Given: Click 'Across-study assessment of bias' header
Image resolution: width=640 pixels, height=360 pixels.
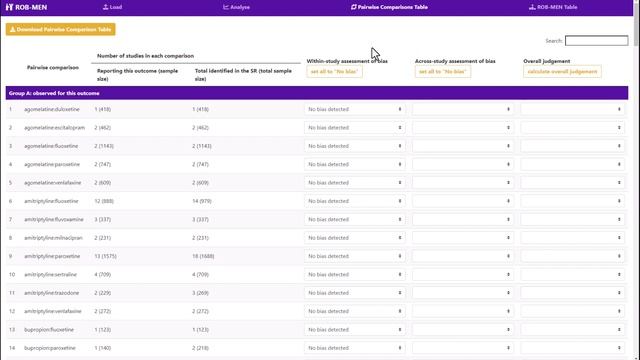Looking at the screenshot, I should (455, 61).
